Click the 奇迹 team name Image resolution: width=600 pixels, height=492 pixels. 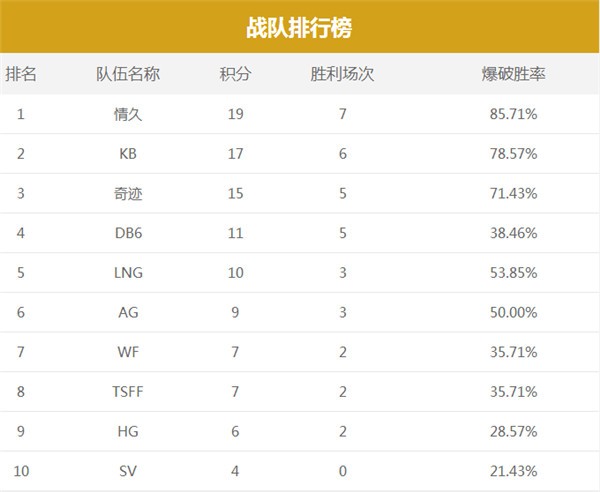(128, 194)
